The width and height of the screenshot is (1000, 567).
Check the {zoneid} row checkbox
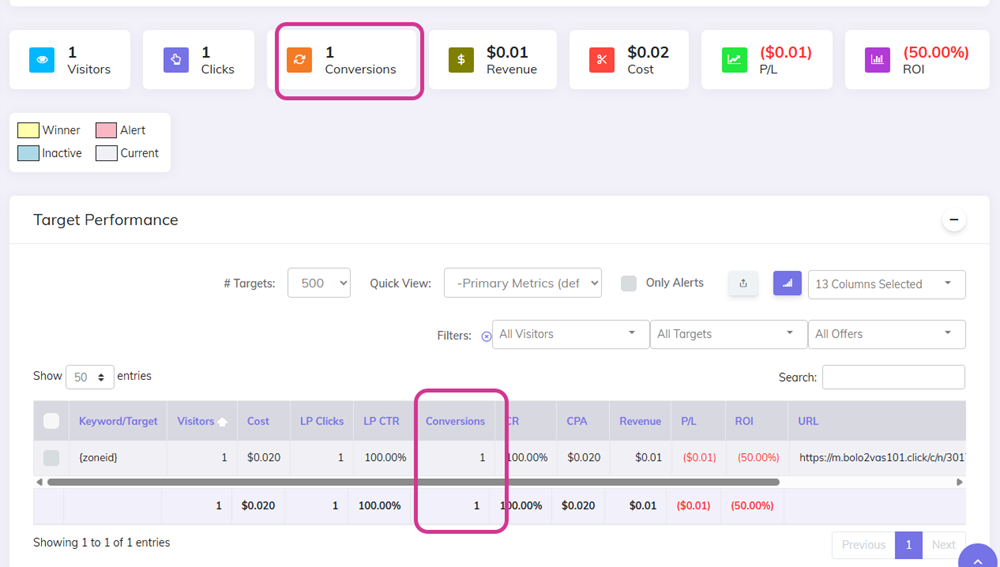click(x=51, y=457)
